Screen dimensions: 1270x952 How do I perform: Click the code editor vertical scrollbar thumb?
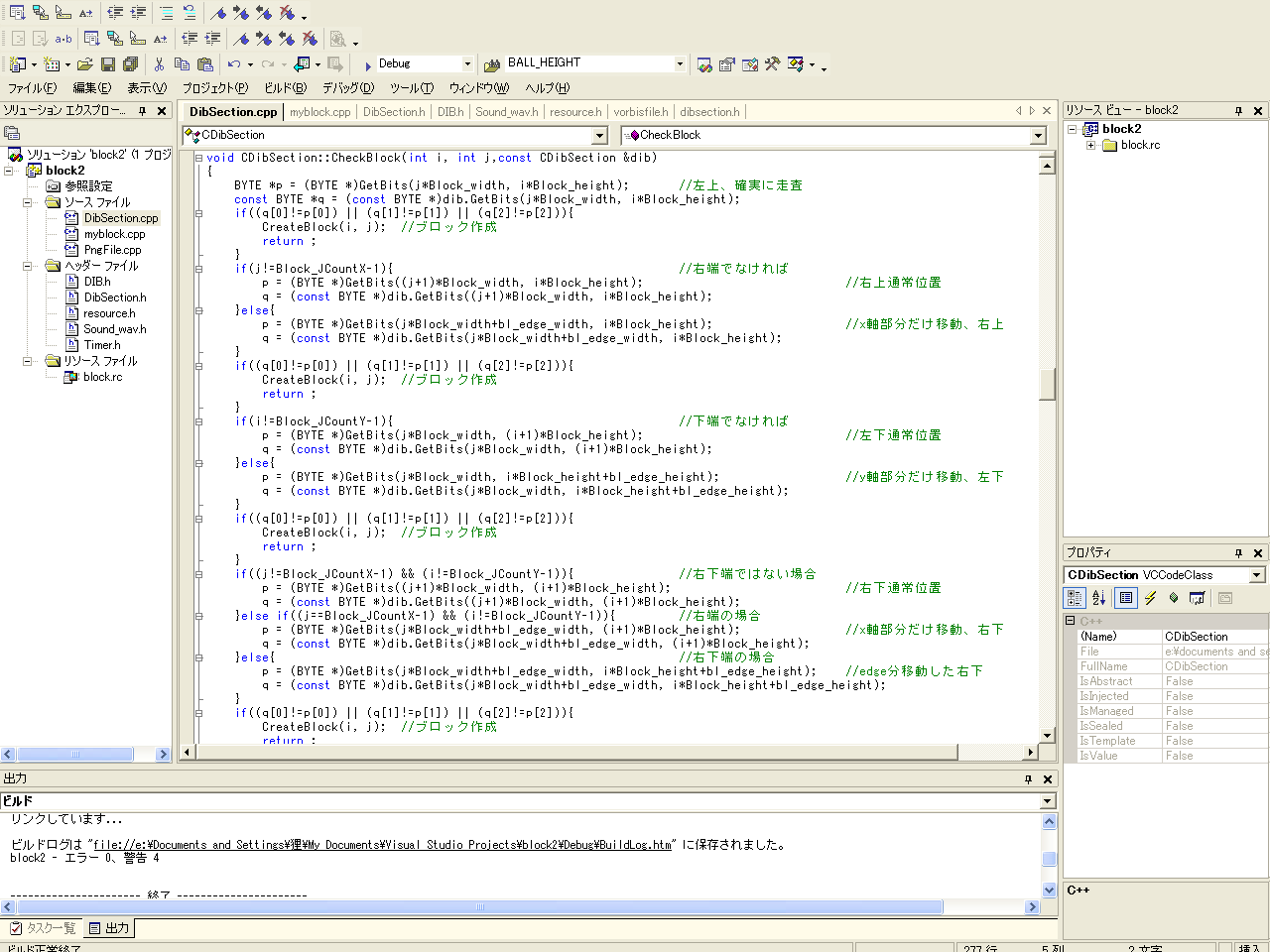pos(1047,384)
